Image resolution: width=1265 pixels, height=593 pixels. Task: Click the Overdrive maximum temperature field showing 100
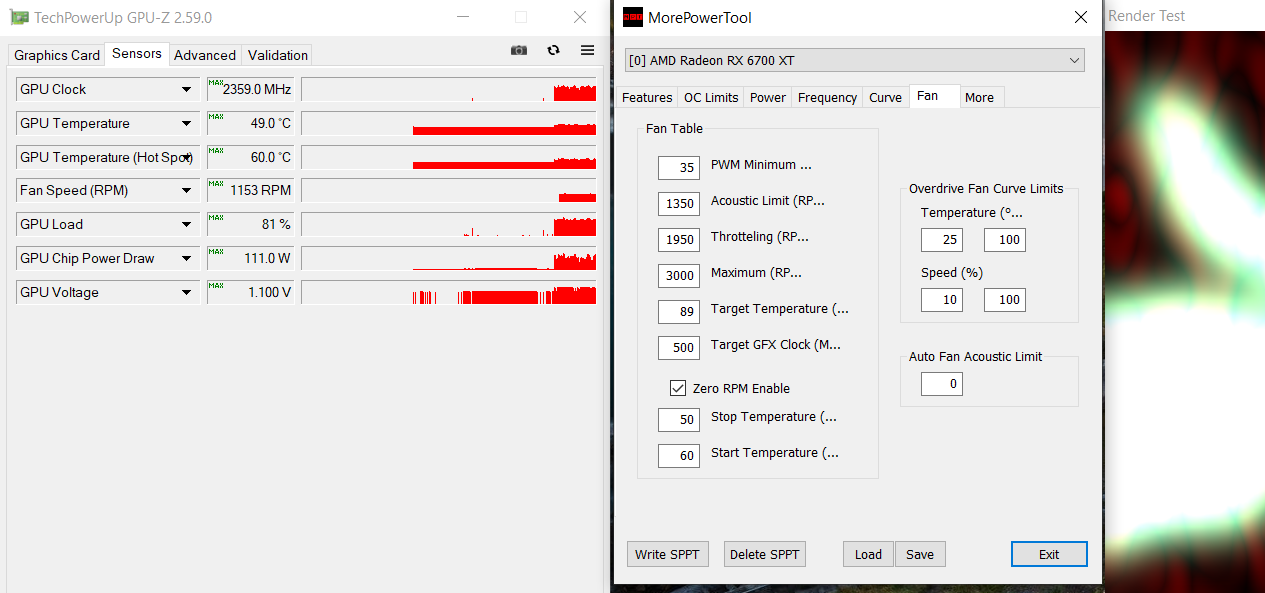(1005, 239)
